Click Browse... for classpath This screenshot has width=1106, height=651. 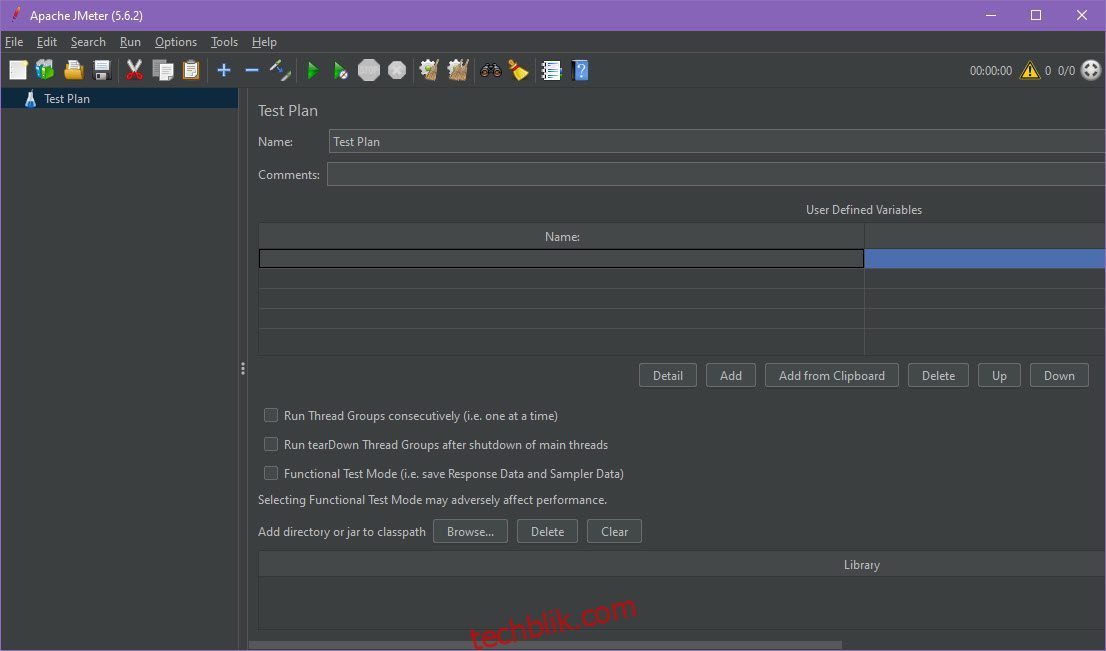pyautogui.click(x=470, y=531)
